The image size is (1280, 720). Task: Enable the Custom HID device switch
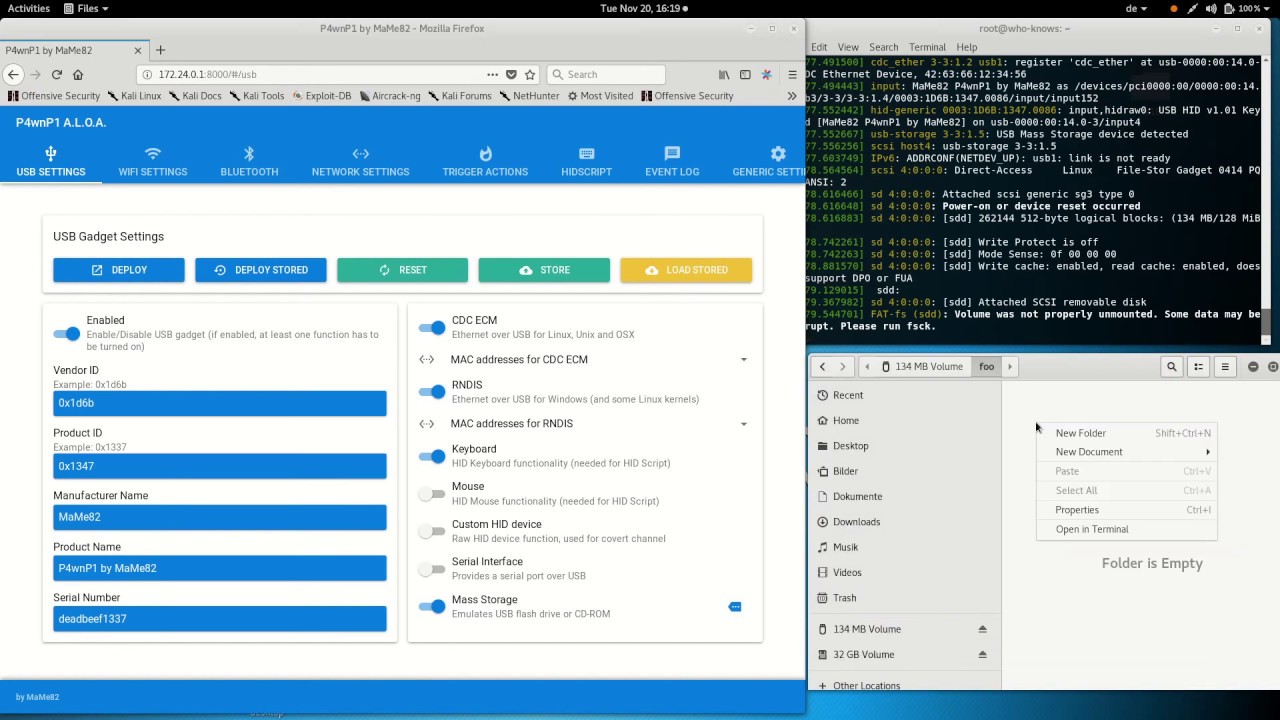point(432,531)
